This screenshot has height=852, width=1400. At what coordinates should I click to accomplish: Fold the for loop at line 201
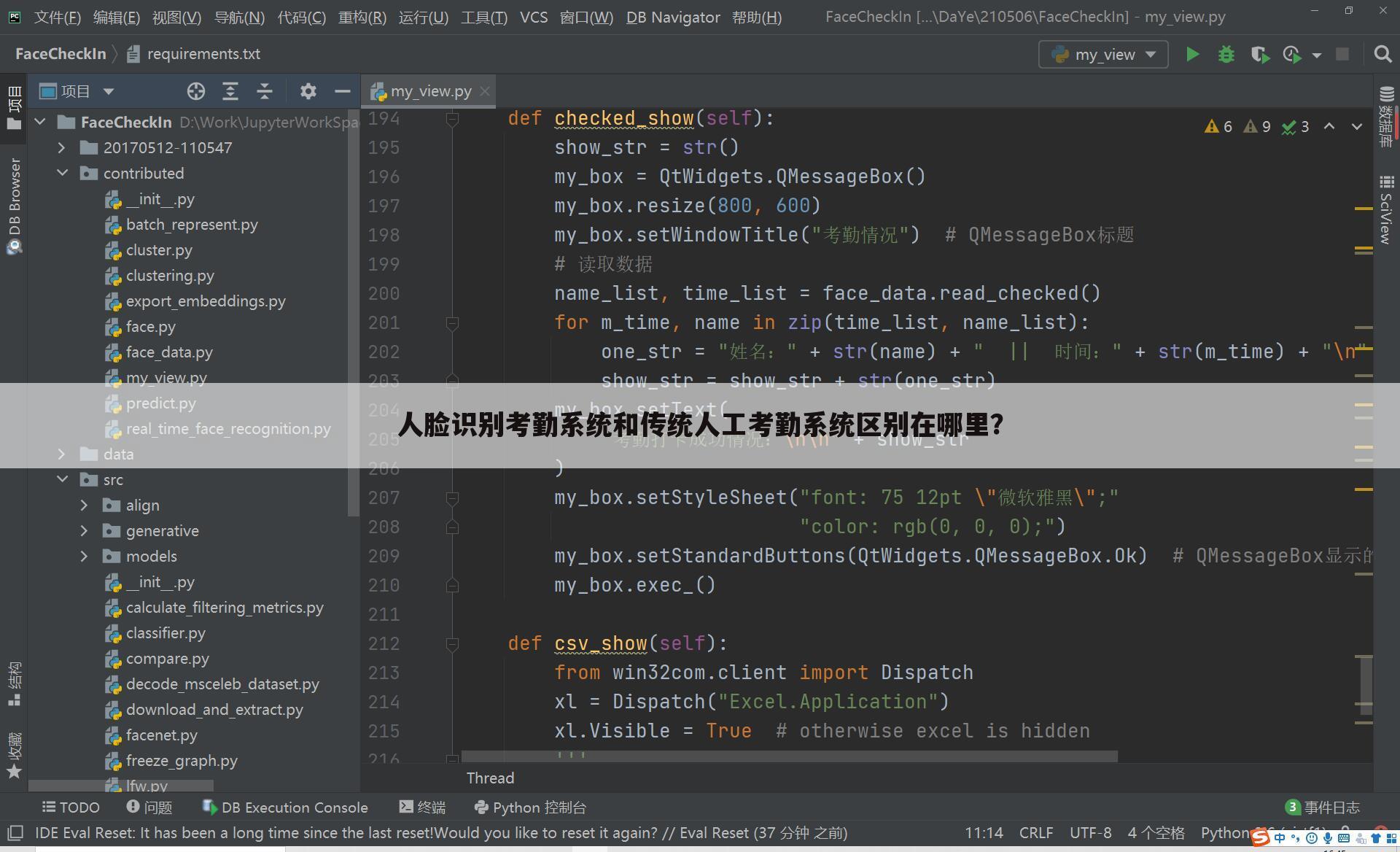coord(452,322)
